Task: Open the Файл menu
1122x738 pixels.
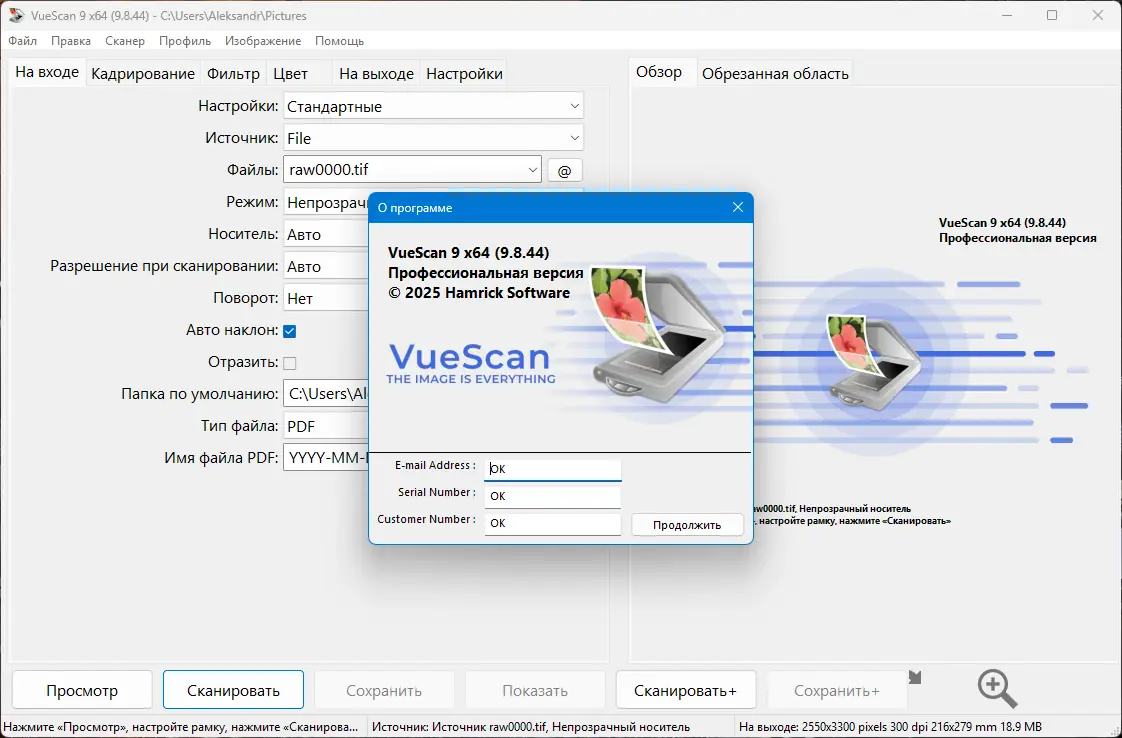Action: click(23, 41)
